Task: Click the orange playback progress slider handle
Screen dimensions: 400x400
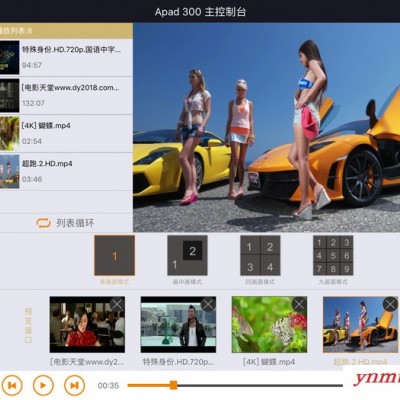Action: point(173,385)
